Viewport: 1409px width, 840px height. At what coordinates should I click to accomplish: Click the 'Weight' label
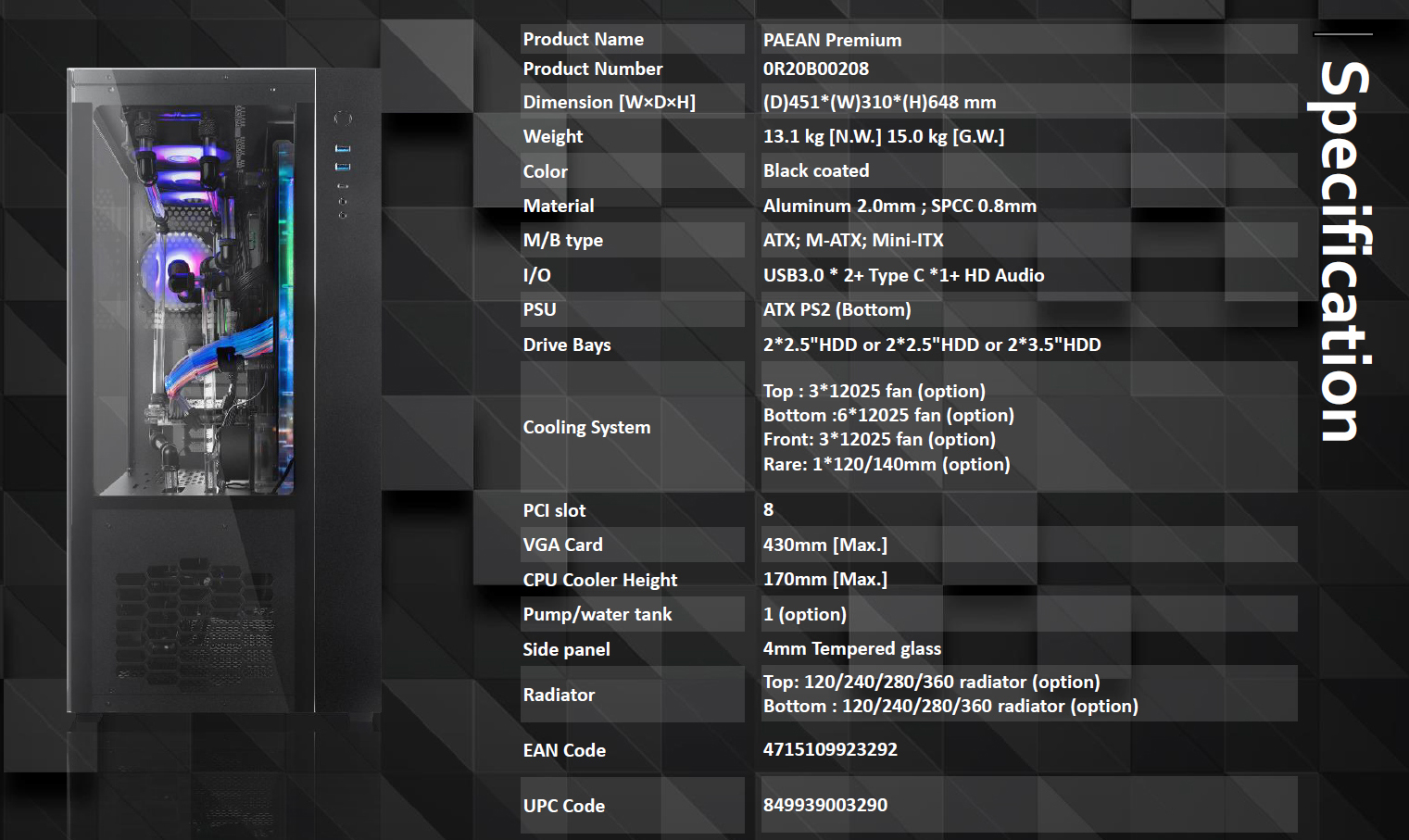[553, 136]
